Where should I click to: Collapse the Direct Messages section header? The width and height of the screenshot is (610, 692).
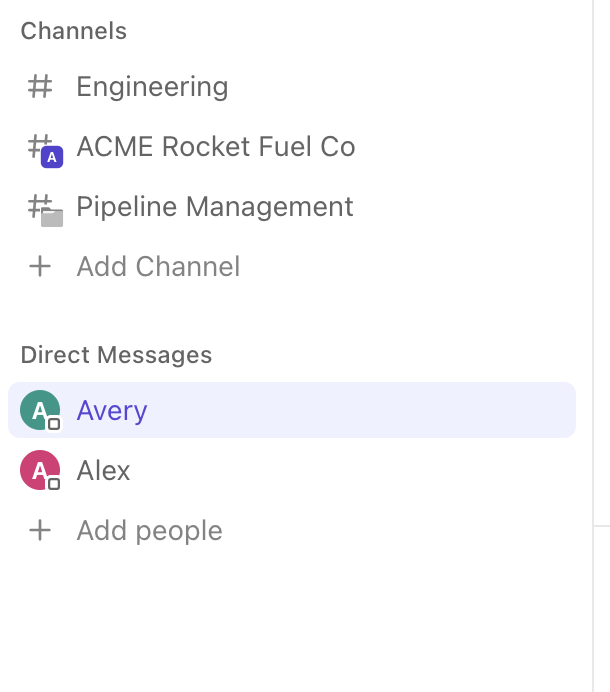coord(116,355)
